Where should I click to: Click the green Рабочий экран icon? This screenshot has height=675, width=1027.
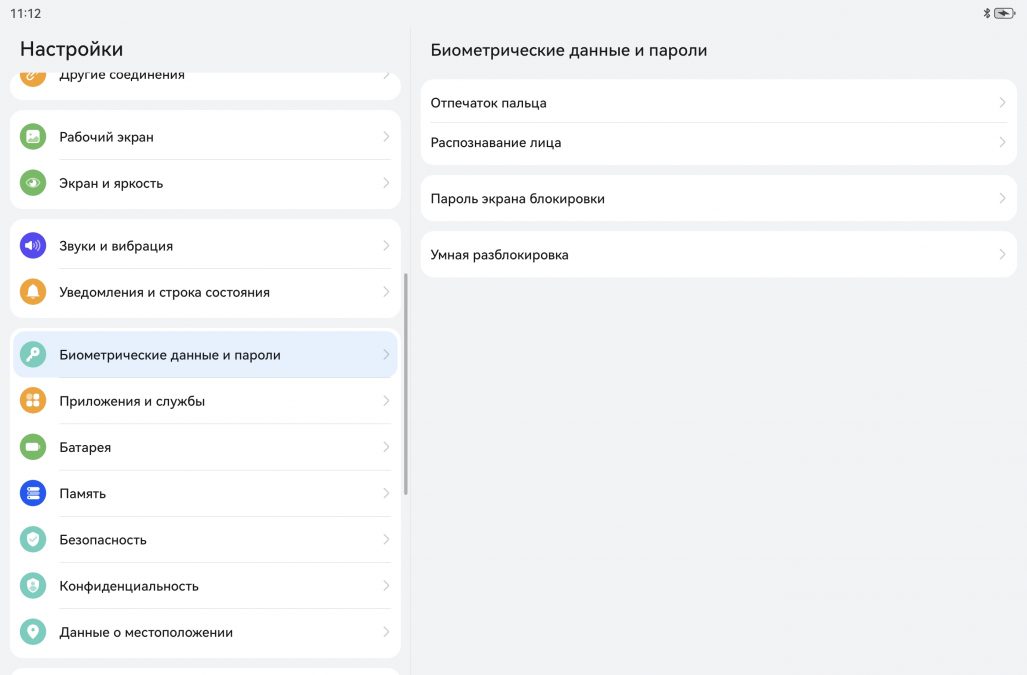click(x=33, y=137)
